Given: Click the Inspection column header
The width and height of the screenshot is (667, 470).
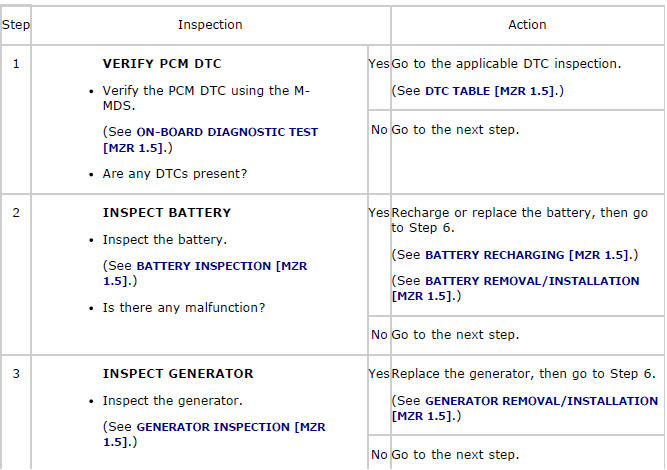Looking at the screenshot, I should tap(210, 24).
